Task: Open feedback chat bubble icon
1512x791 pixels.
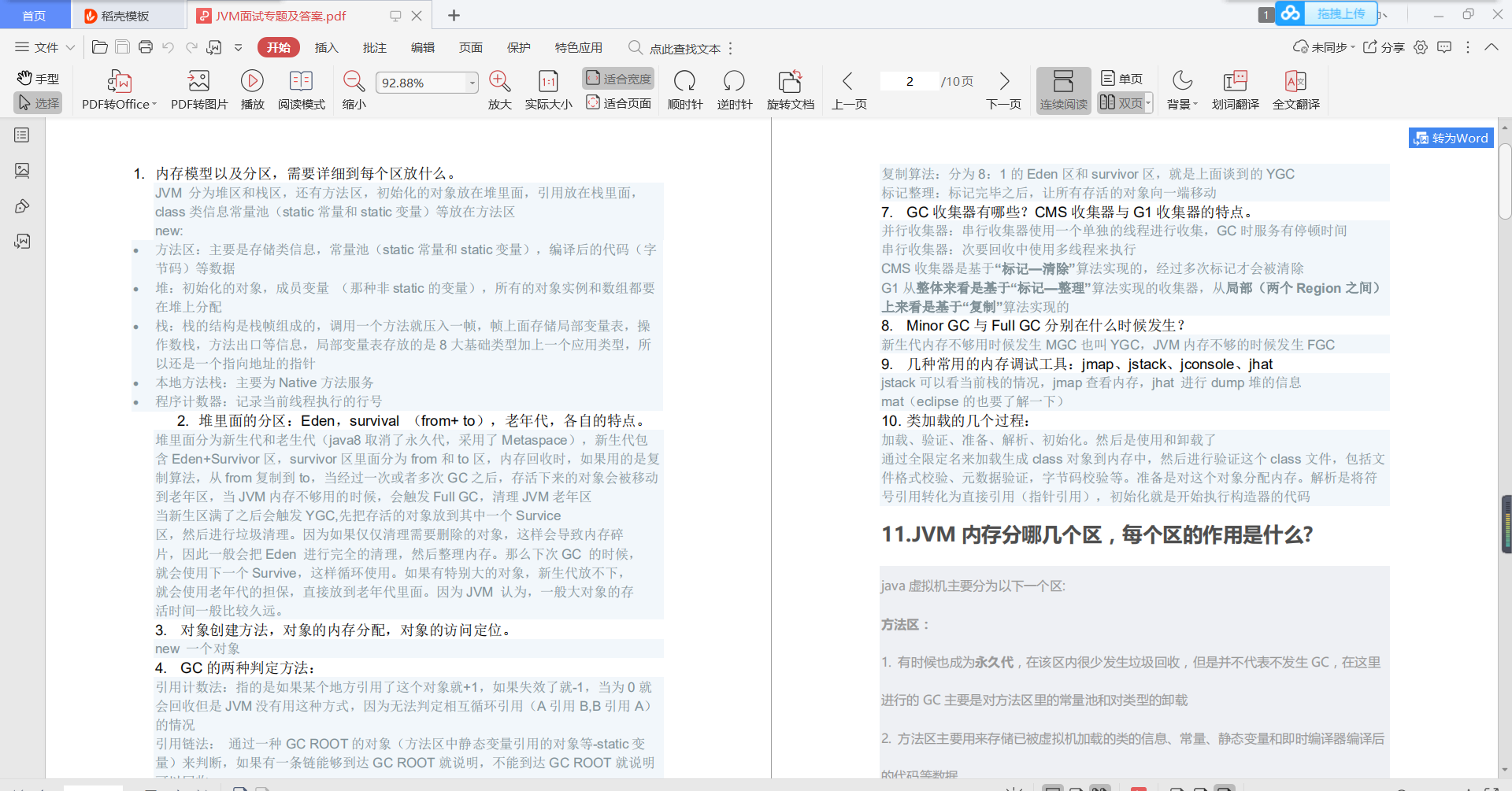Action: (1444, 47)
